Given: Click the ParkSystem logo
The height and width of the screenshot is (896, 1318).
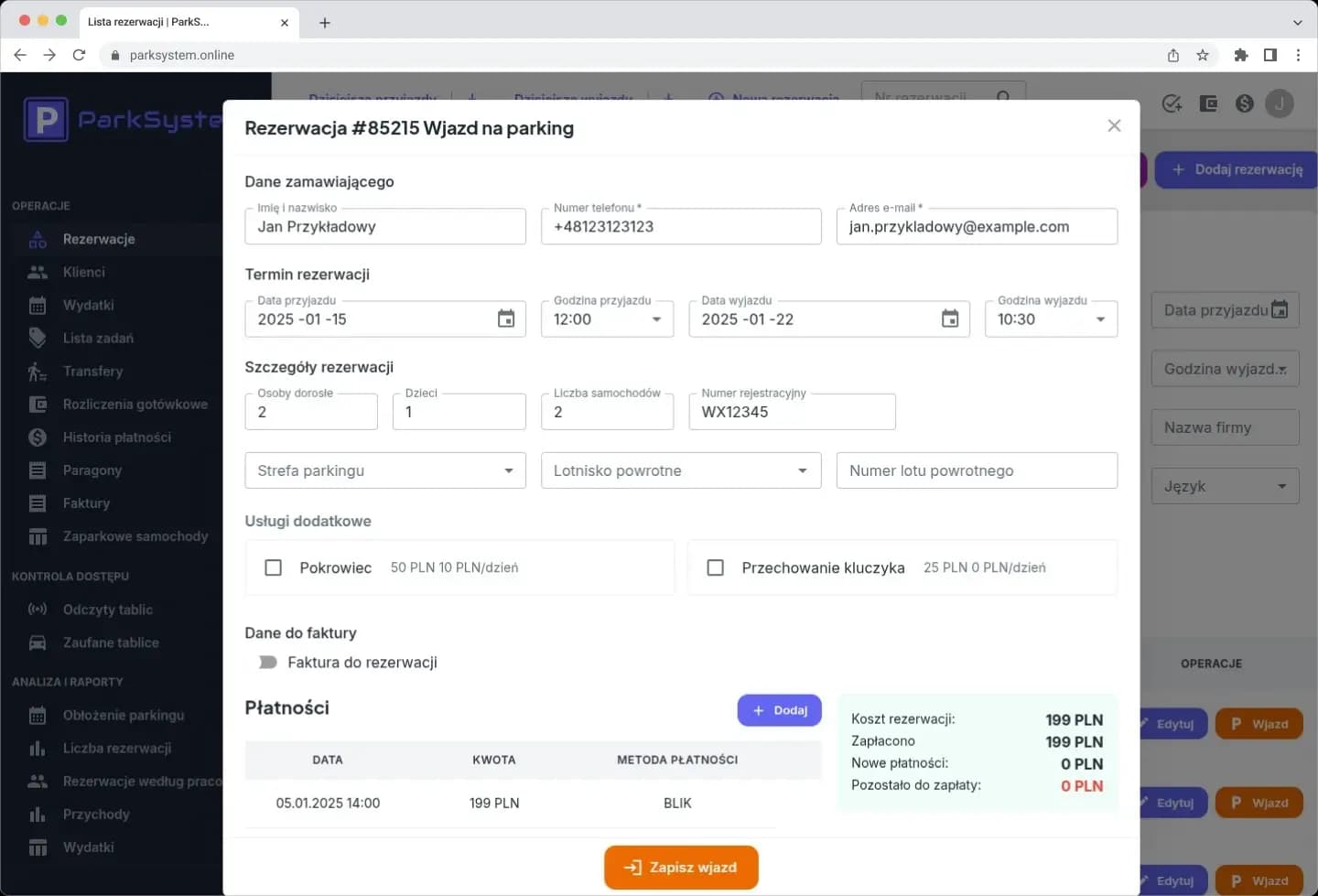Looking at the screenshot, I should (x=123, y=120).
